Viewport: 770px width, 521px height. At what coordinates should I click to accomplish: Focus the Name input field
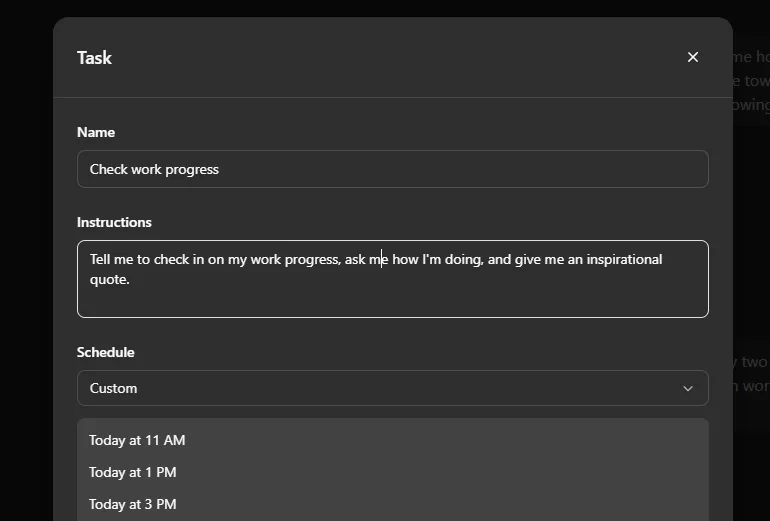click(392, 169)
